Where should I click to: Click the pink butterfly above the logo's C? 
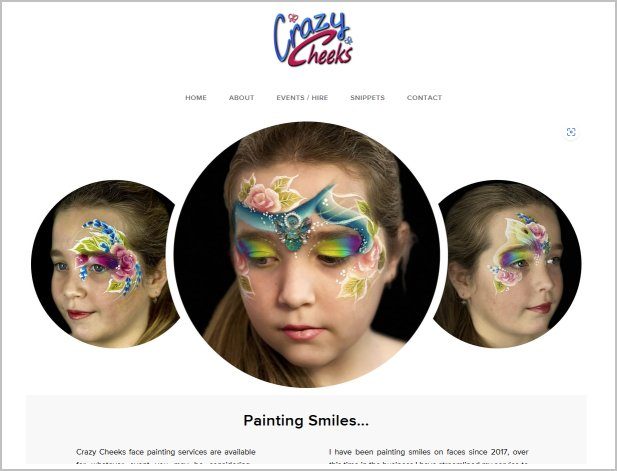point(292,18)
